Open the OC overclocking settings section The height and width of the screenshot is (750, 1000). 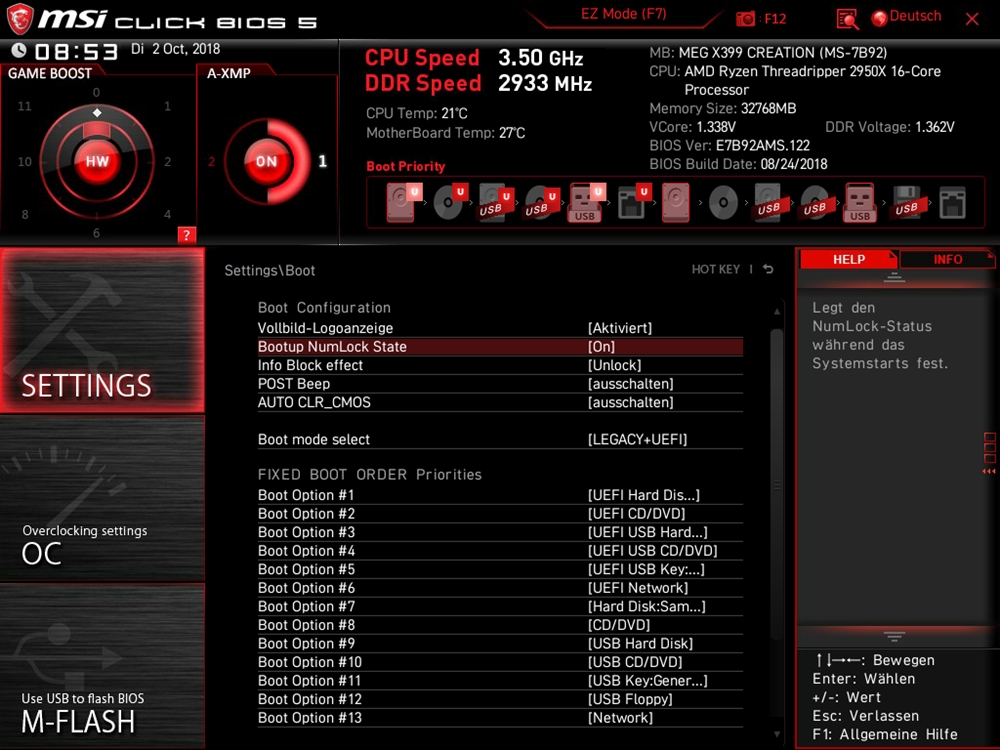(102, 499)
